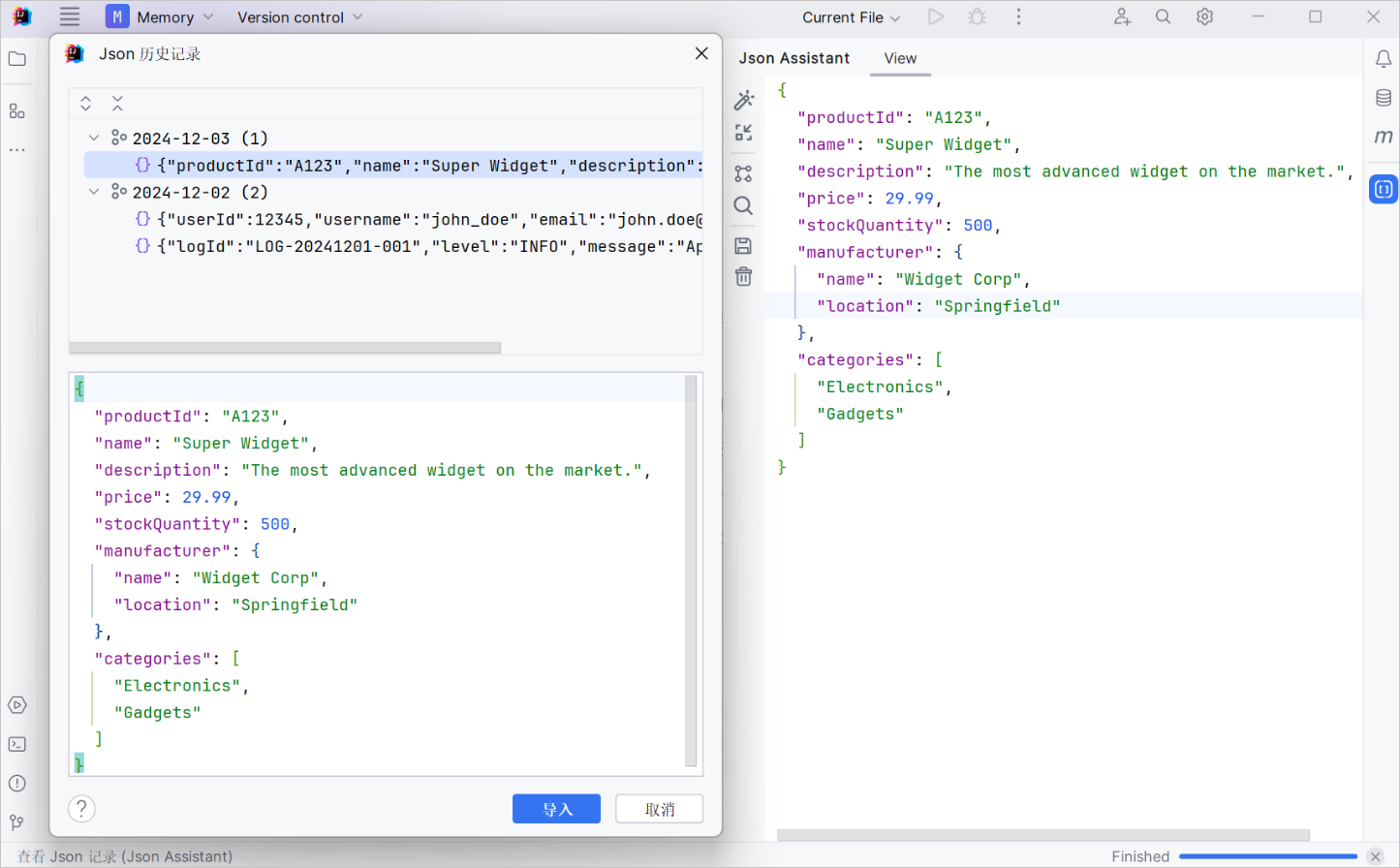The height and width of the screenshot is (868, 1400).
Task: Click the save JSON floppy disk icon
Action: [743, 246]
